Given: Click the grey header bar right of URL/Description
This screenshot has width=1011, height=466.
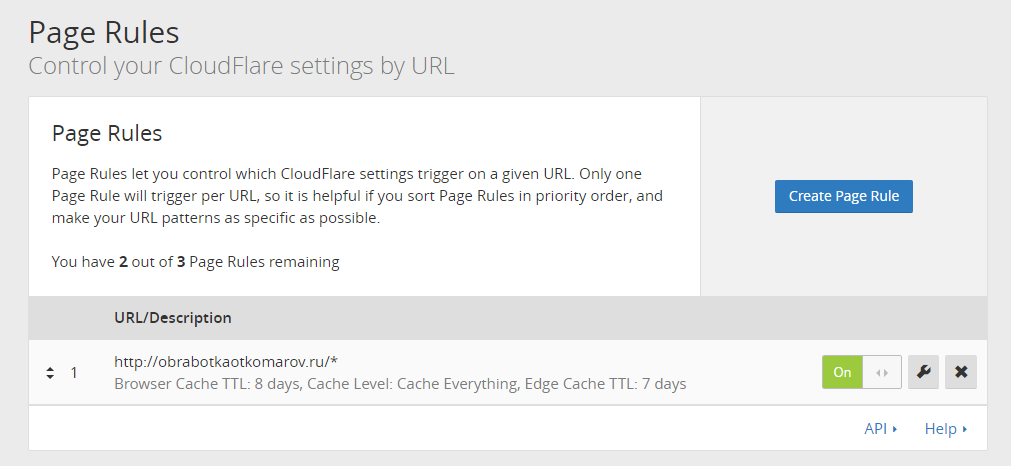Looking at the screenshot, I should pos(600,318).
